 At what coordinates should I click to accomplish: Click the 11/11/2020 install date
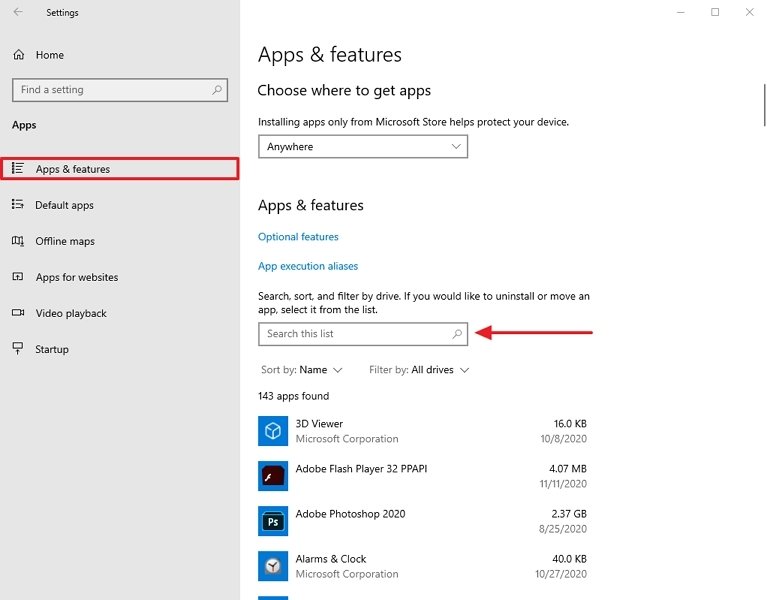tap(563, 484)
